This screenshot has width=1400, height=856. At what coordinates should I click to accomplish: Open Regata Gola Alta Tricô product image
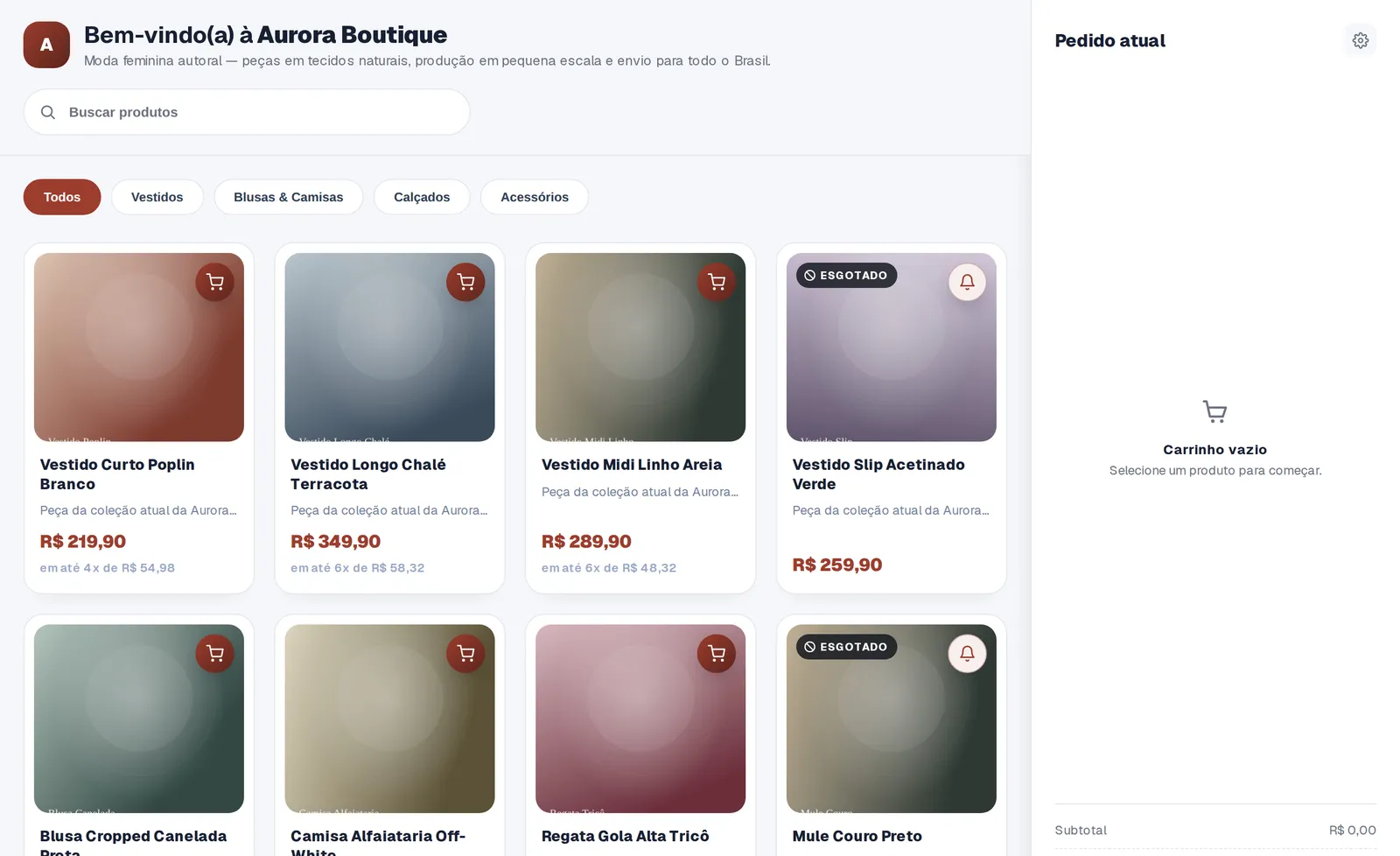tap(640, 719)
